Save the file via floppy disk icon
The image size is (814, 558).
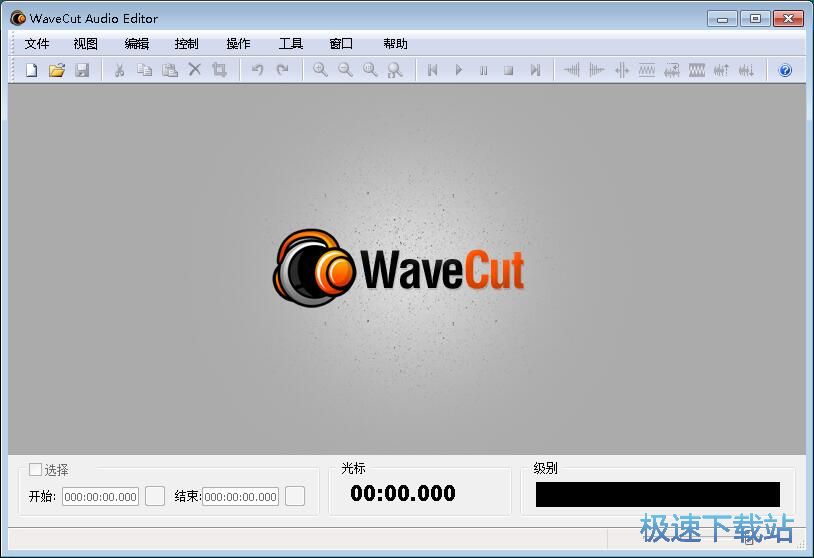click(82, 70)
